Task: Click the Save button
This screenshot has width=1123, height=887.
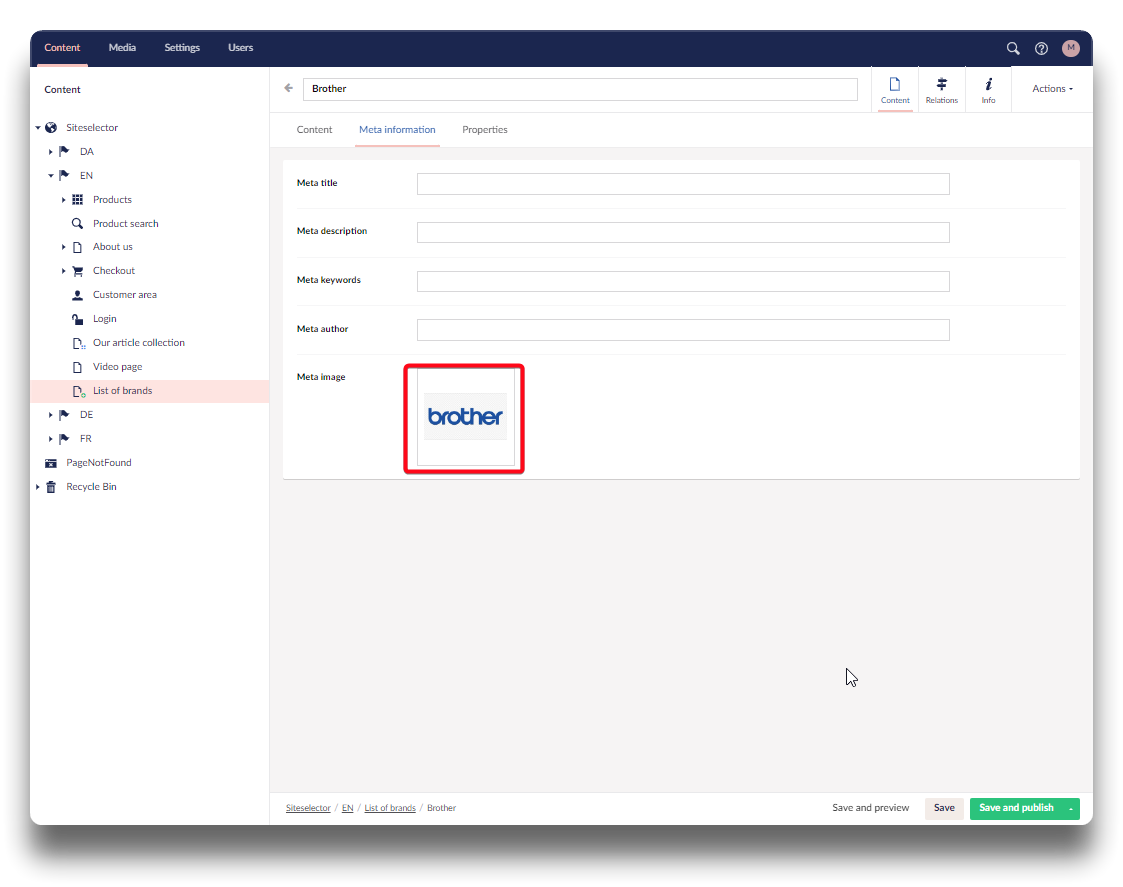Action: (x=944, y=808)
